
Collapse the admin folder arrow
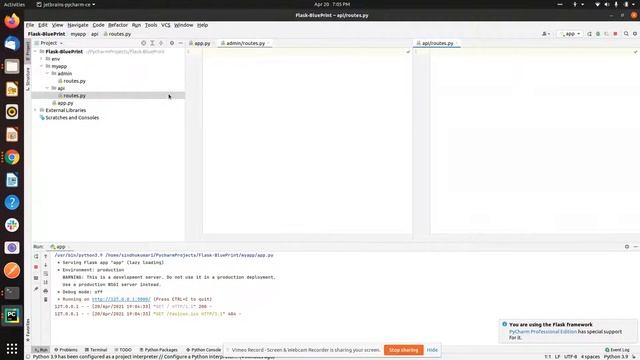47,73
